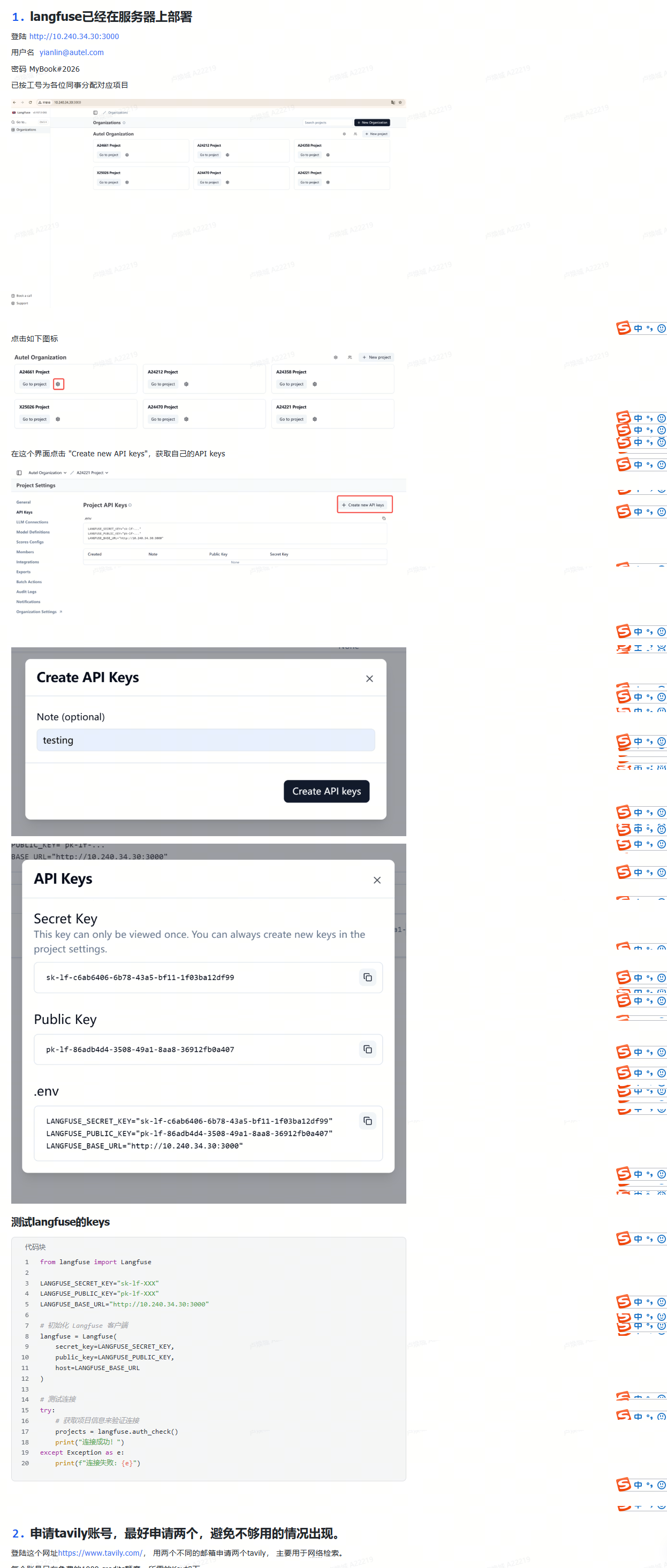This screenshot has width=667, height=1568.
Task: Click Book a call in the Langfuse sidebar
Action: [x=21, y=296]
